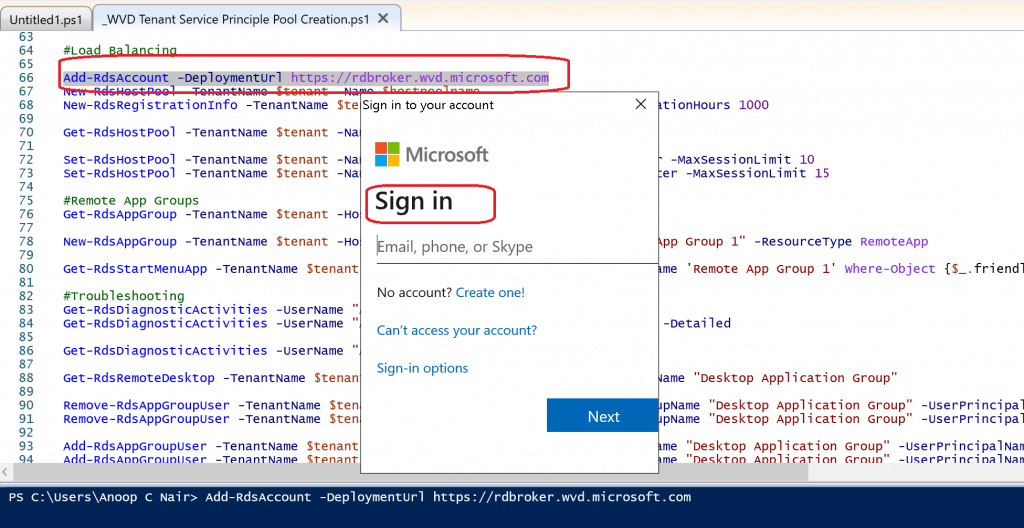The width and height of the screenshot is (1024, 528).
Task: Click Remove-RdsAppGroupUser on line 90
Action: pos(146,405)
